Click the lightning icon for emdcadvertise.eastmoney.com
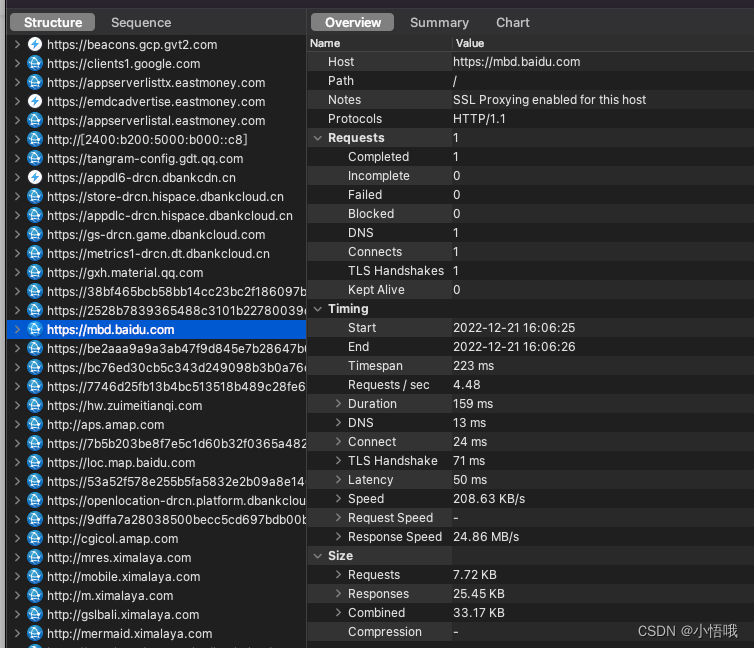754x648 pixels. pos(35,101)
